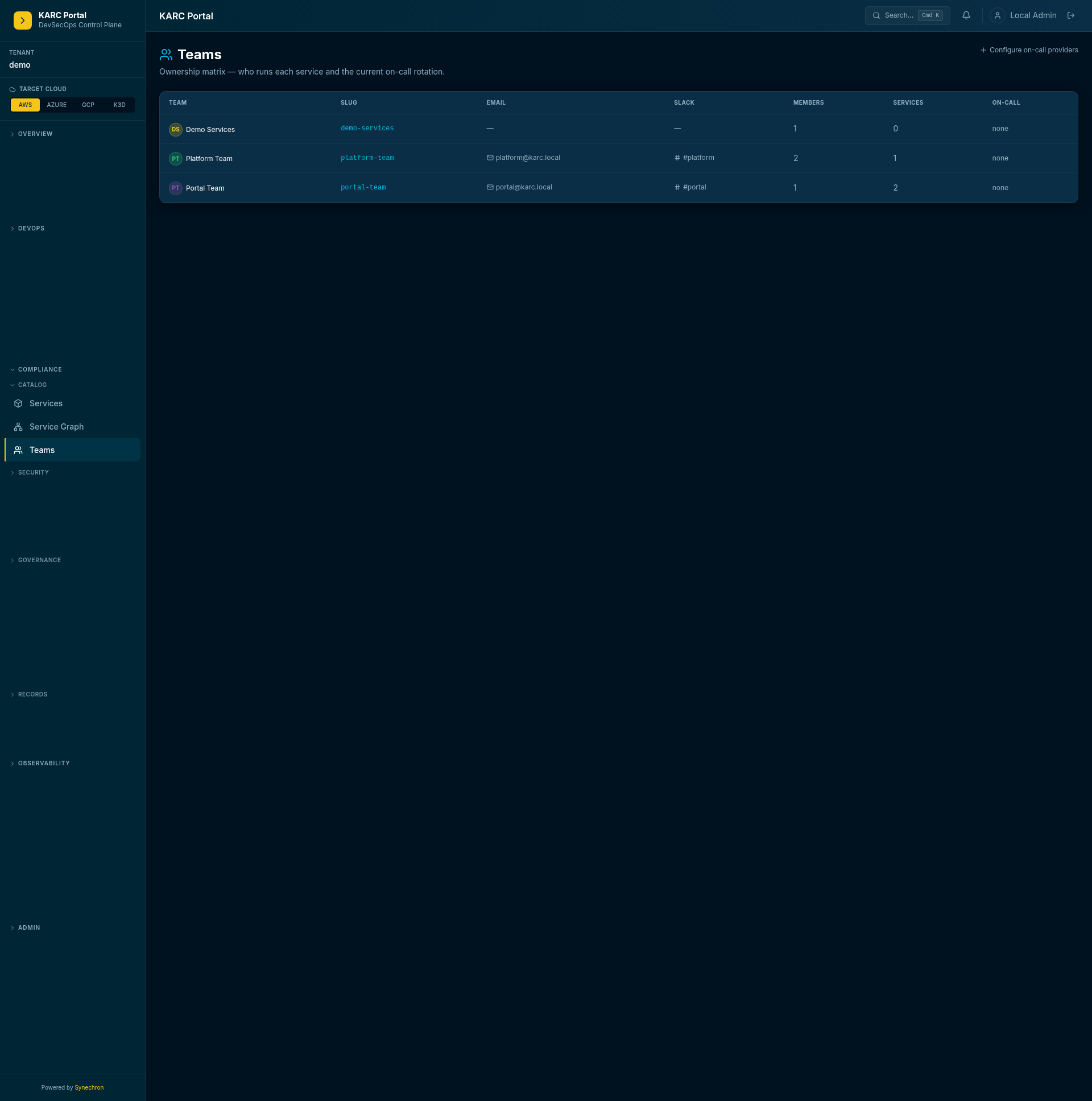The height and width of the screenshot is (1101, 1092).
Task: Click the #platform Slack channel
Action: click(698, 158)
